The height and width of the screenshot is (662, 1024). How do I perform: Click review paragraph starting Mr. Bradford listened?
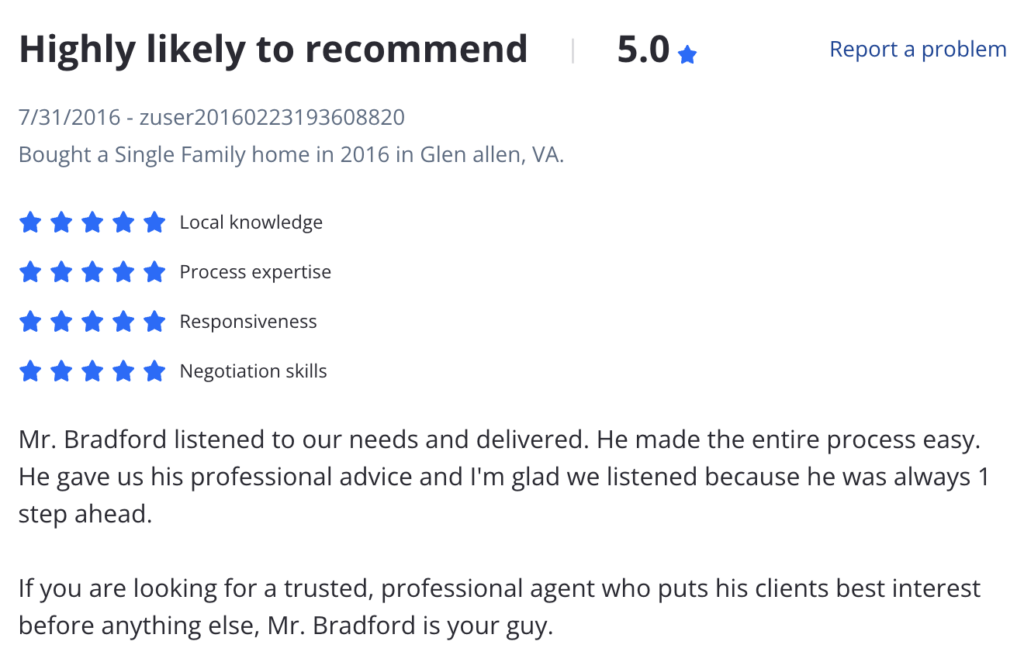click(504, 477)
